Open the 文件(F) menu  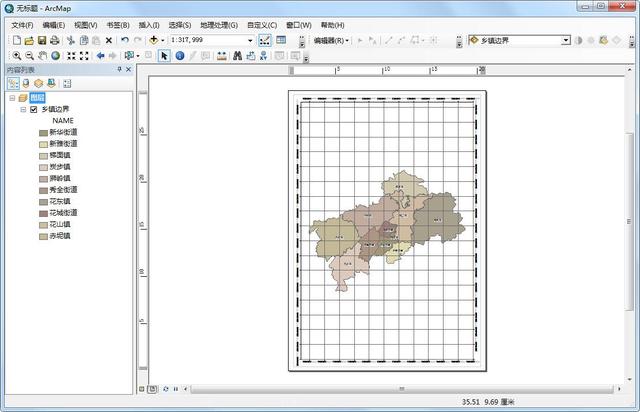pos(22,25)
